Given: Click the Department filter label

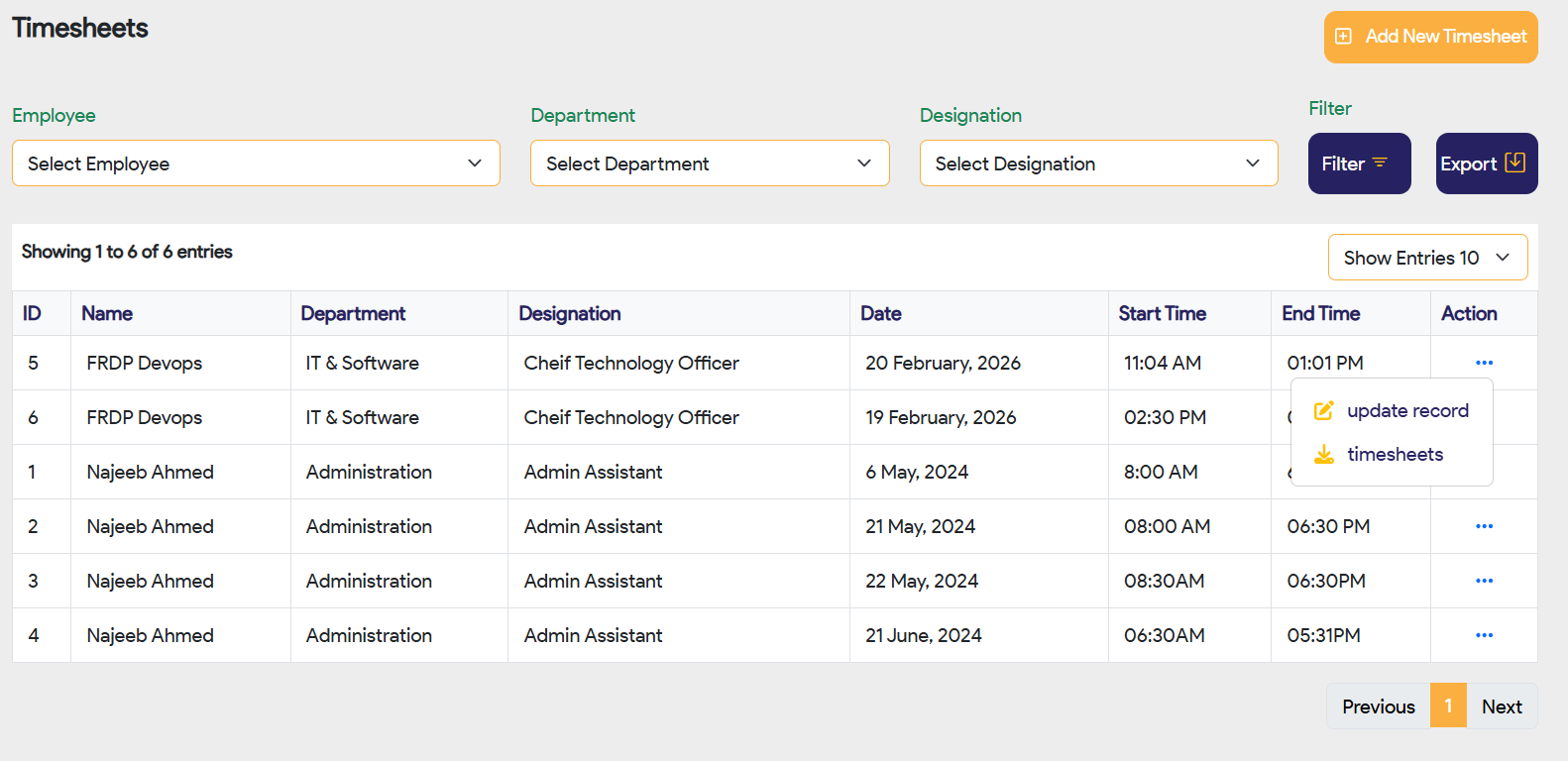Looking at the screenshot, I should (583, 115).
